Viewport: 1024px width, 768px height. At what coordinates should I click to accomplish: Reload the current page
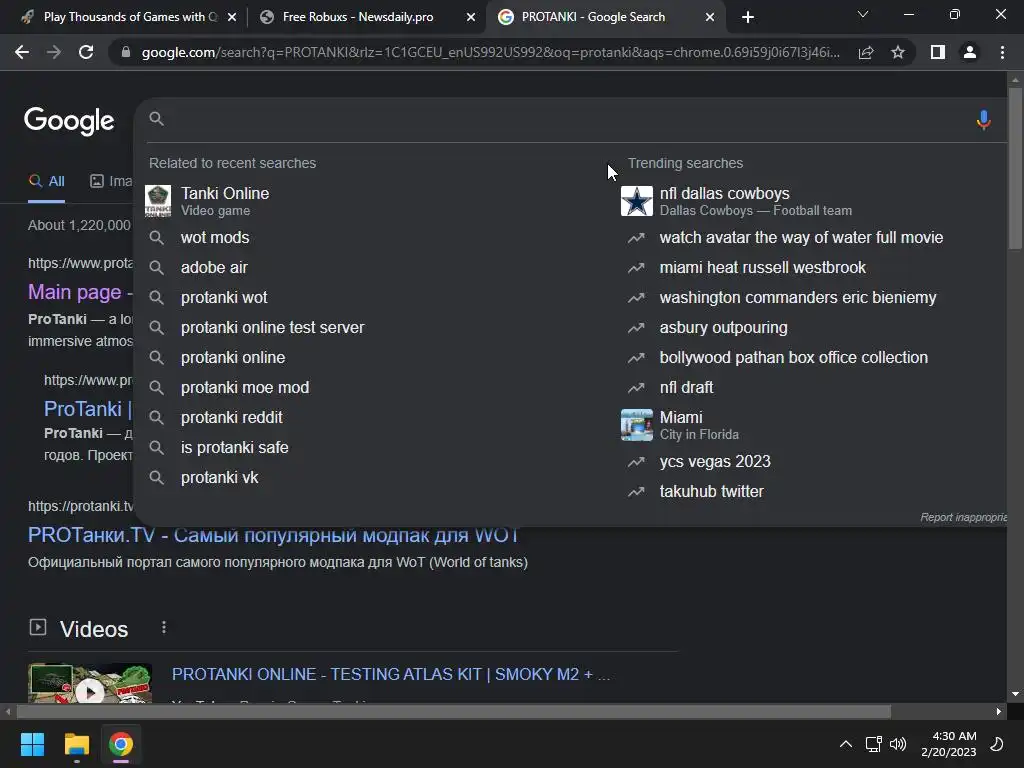(x=86, y=52)
